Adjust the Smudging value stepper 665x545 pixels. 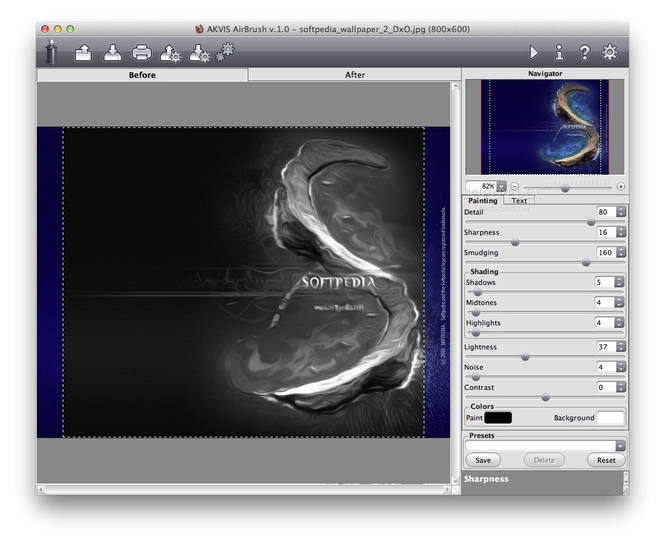click(621, 252)
